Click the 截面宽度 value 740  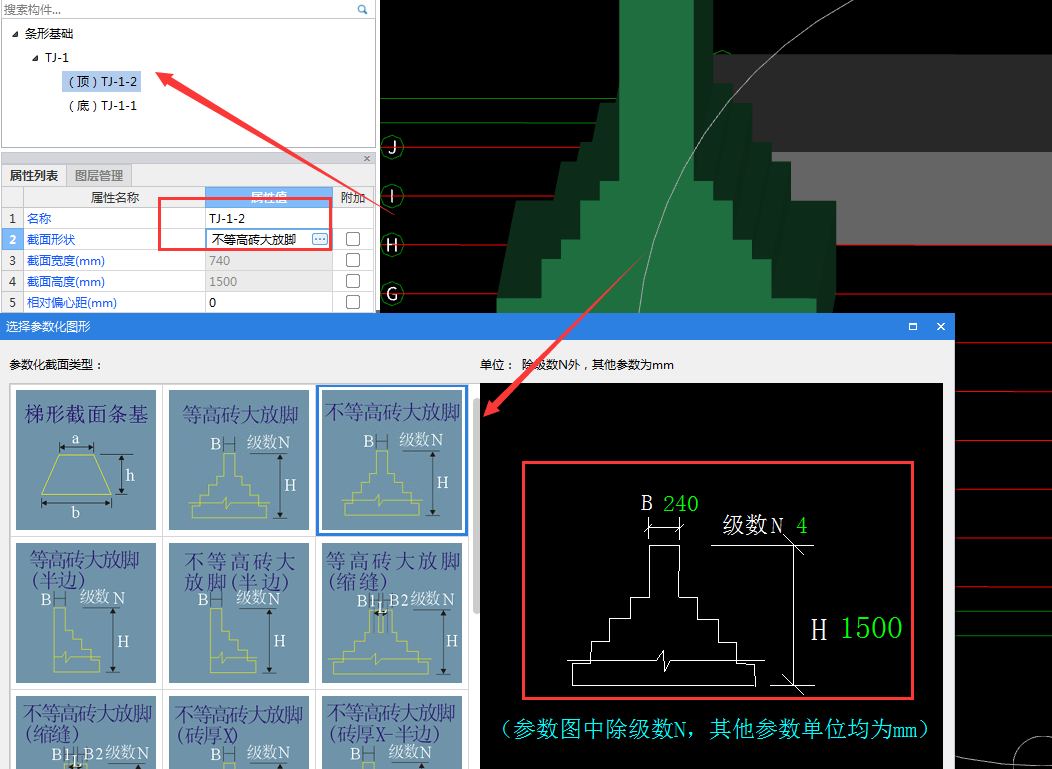coord(268,260)
